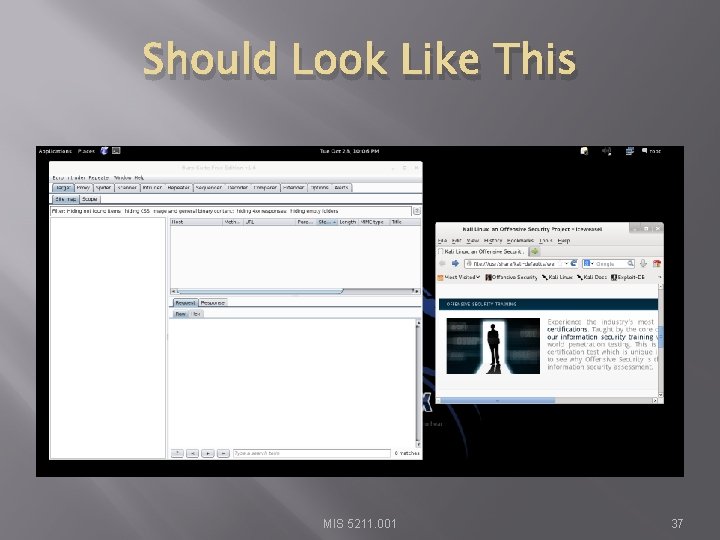Switch to the Extender tab in Burp
720x540 pixels.
(293, 188)
